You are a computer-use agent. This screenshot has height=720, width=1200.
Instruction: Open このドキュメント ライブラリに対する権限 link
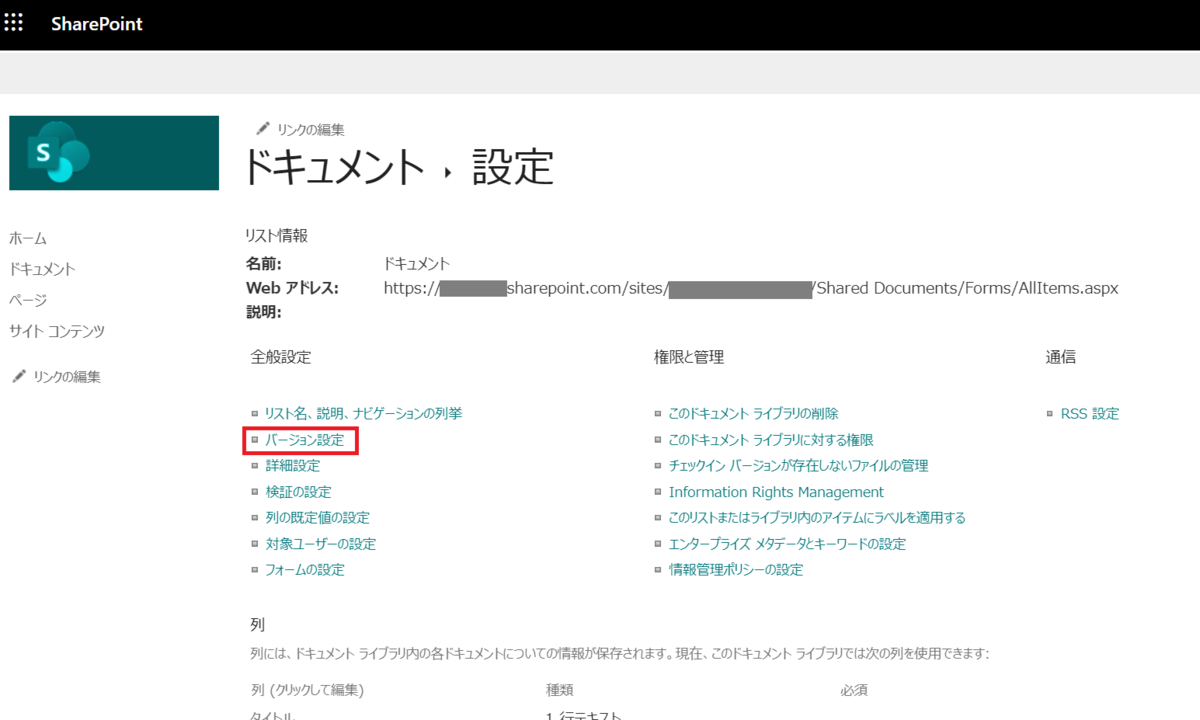click(x=770, y=440)
